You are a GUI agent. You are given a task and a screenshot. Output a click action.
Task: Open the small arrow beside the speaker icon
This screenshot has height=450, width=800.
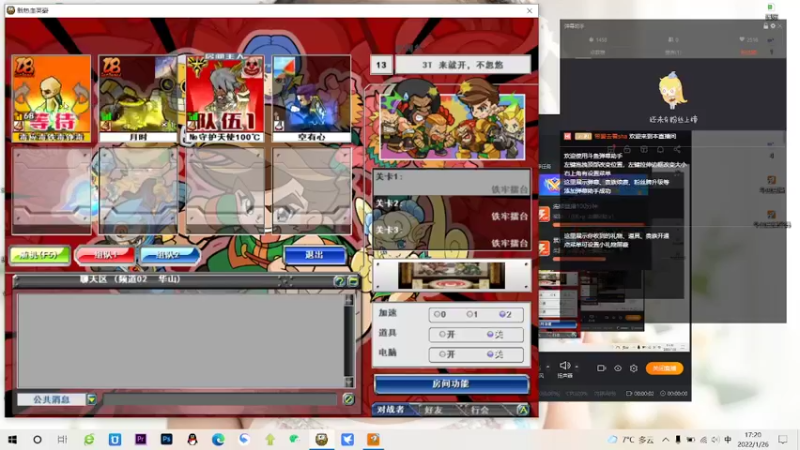click(x=577, y=366)
